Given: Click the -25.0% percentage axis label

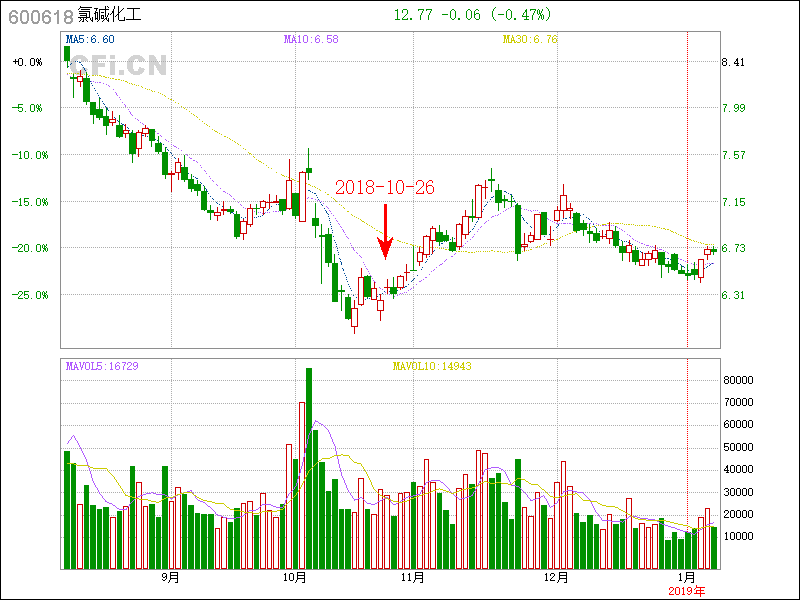Looking at the screenshot, I should (x=26, y=295).
